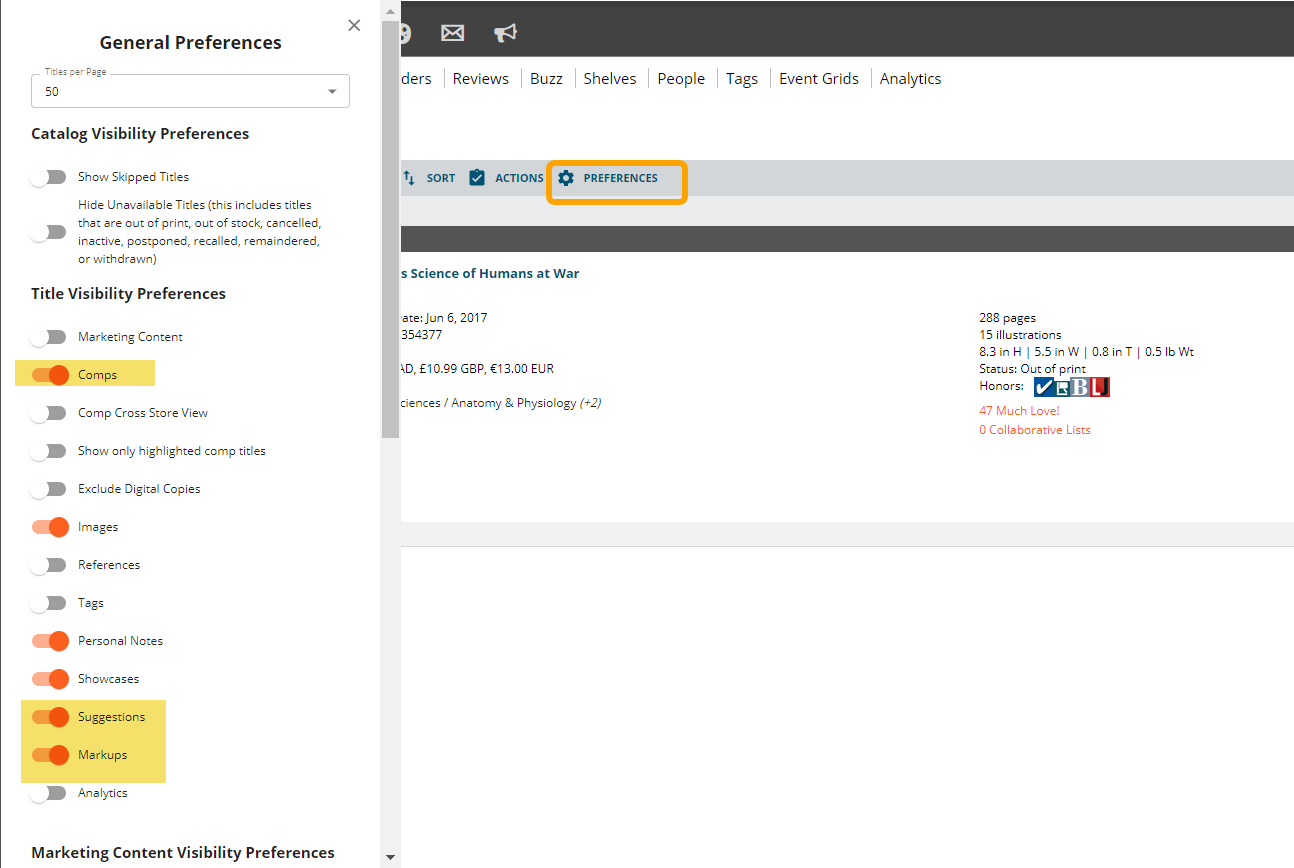Enable the Tags visibility switch

coord(48,603)
